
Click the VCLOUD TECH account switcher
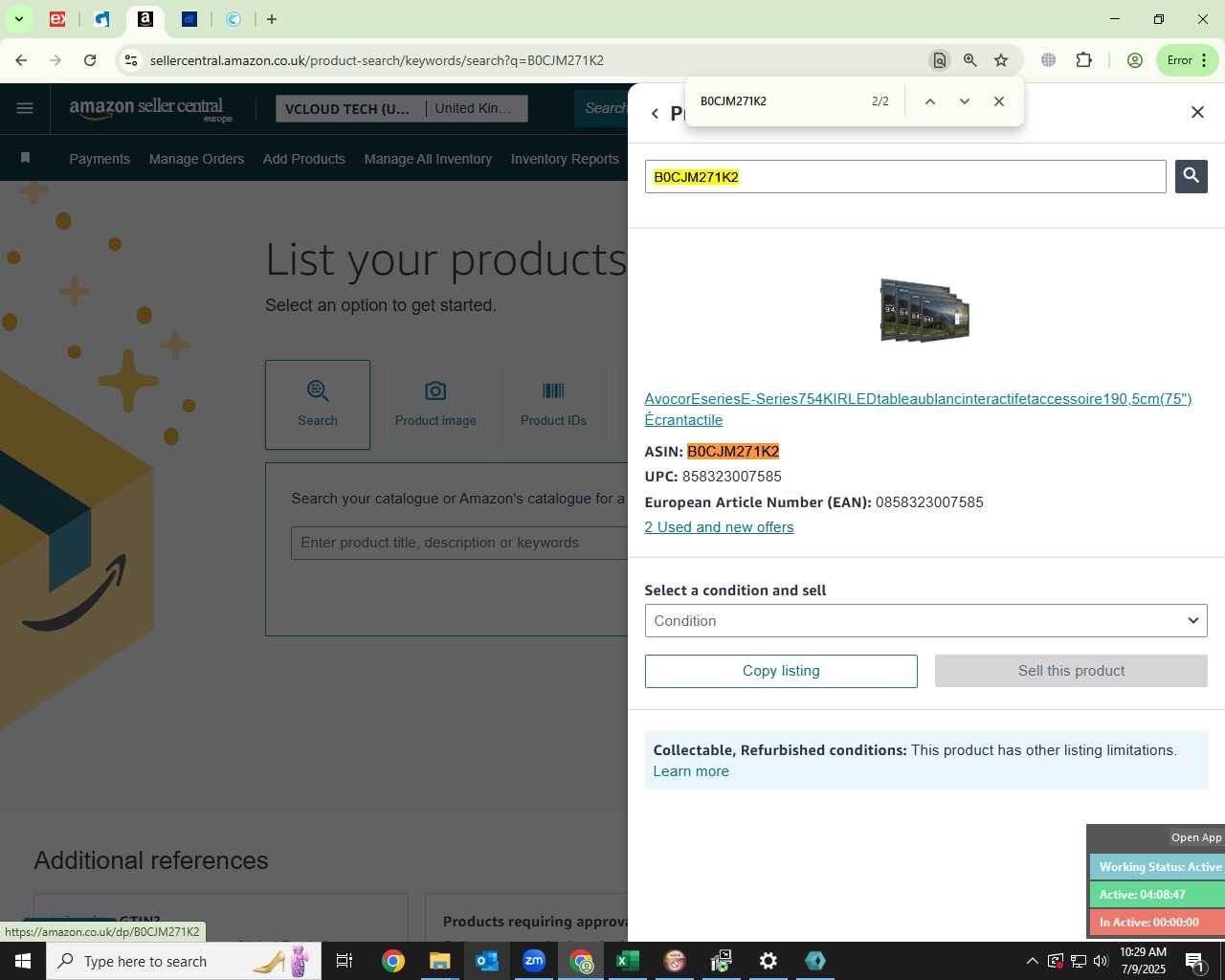tap(347, 109)
